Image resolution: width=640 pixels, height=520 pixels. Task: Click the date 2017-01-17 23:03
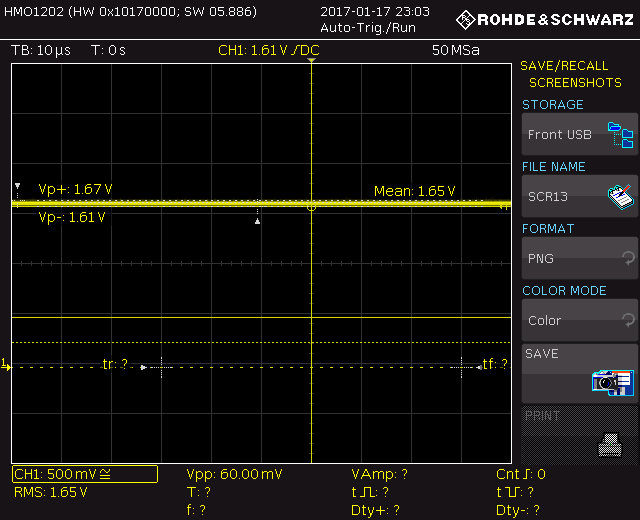375,11
